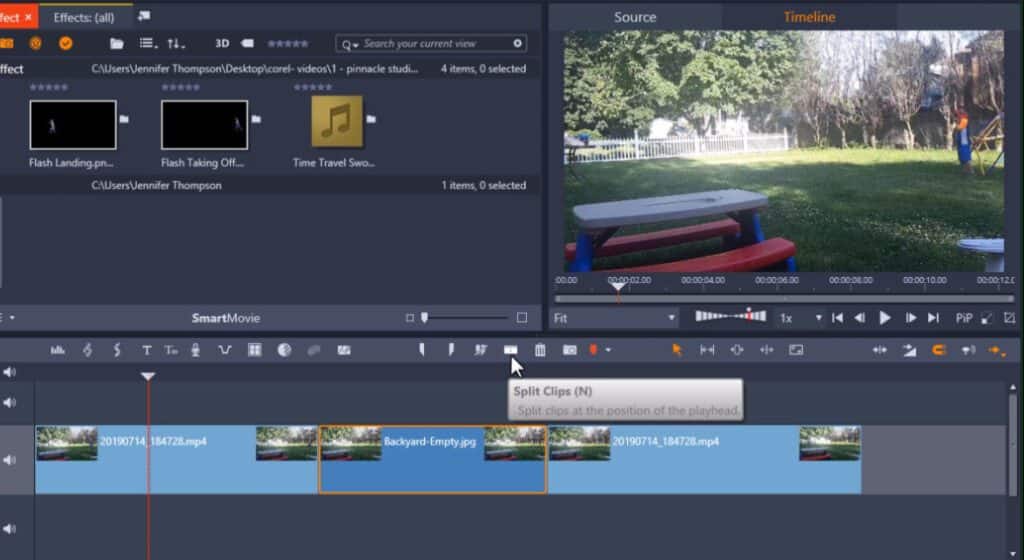Open the title creator T tool
Image resolution: width=1024 pixels, height=560 pixels.
pos(146,350)
